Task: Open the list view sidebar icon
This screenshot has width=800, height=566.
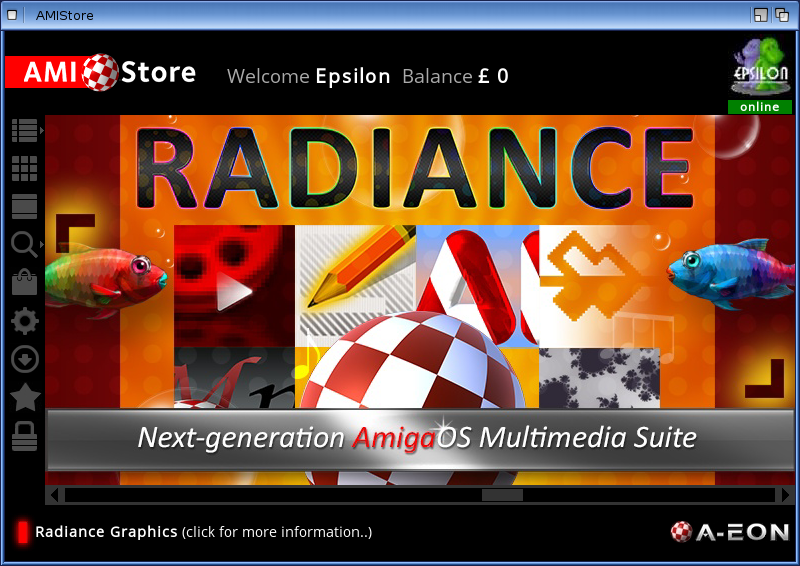Action: [x=24, y=130]
